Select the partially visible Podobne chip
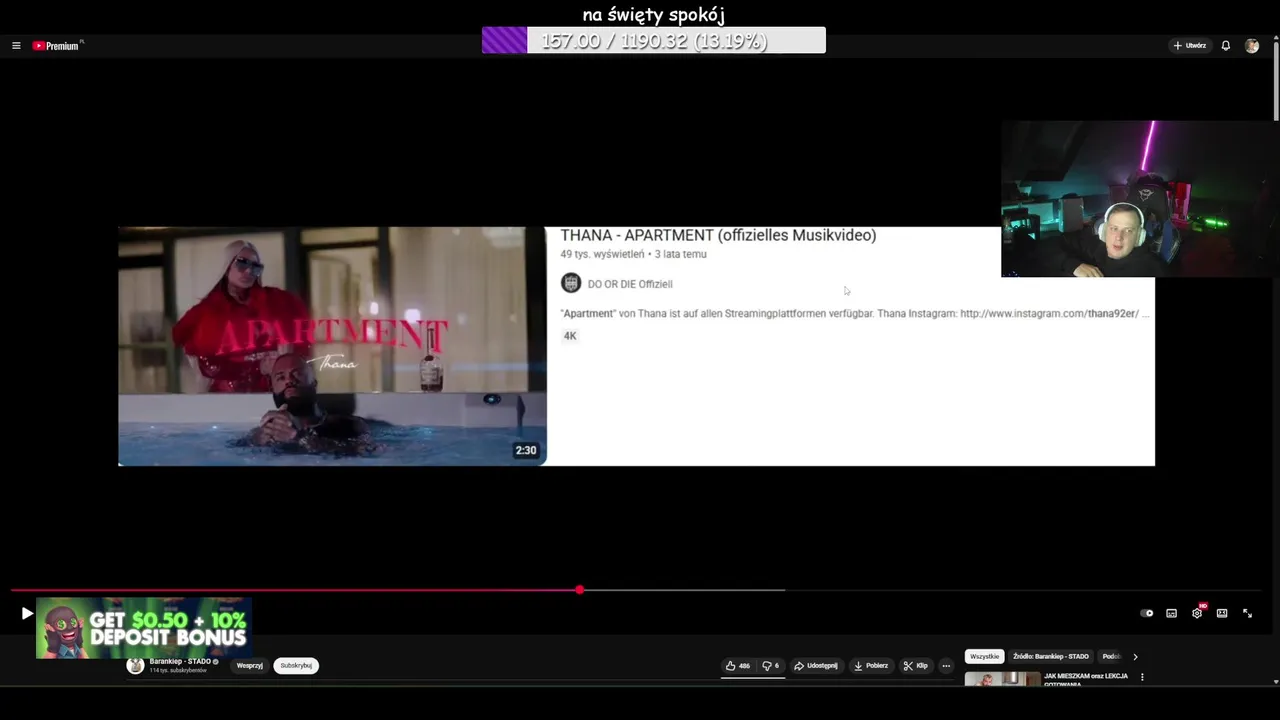 (x=1111, y=657)
